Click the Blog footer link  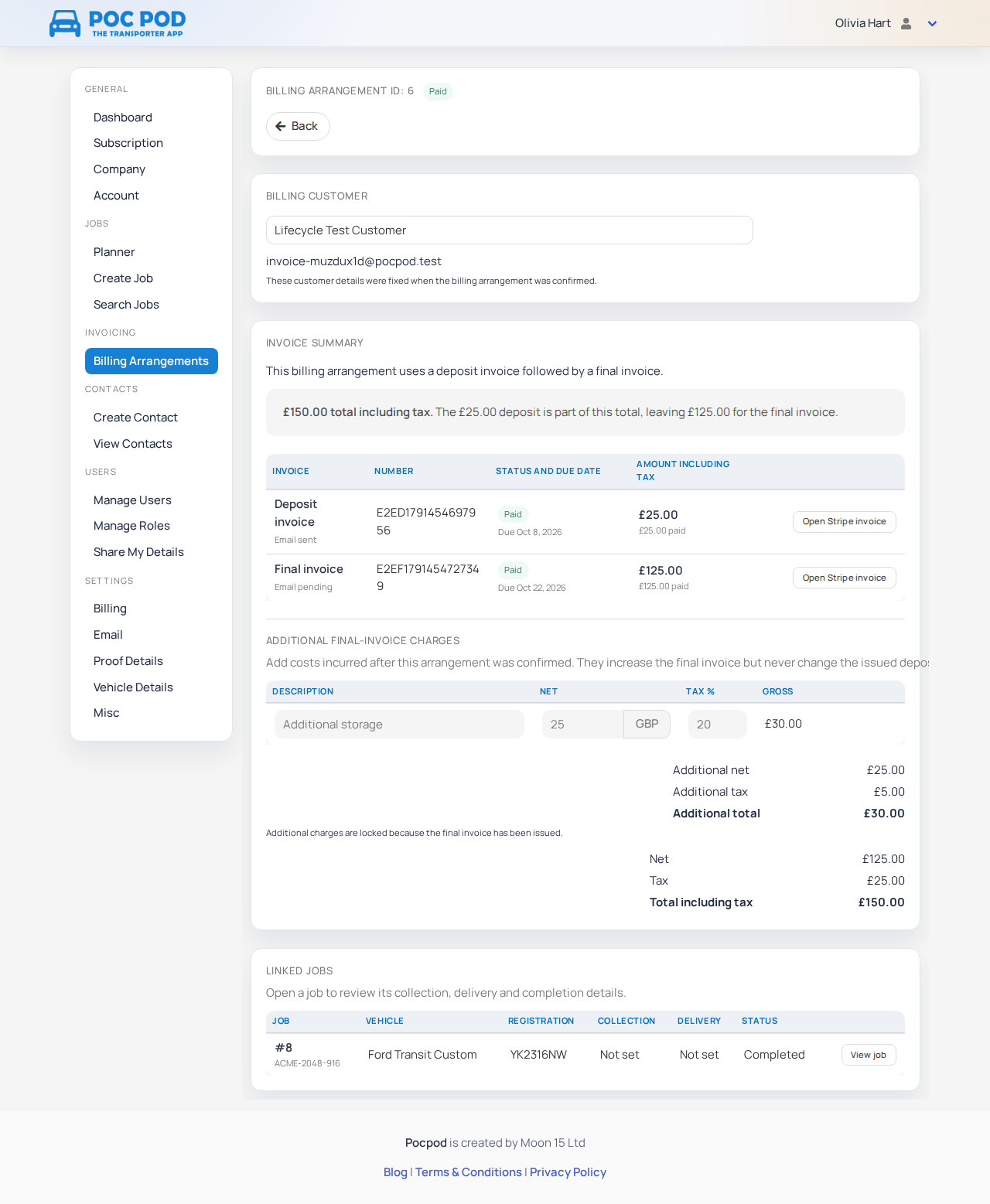[x=395, y=1172]
